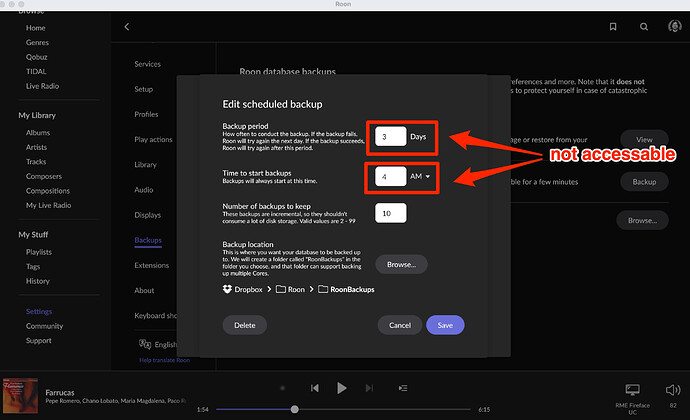This screenshot has height=420, width=690.
Task: Open Community in sidebar
Action: click(x=44, y=326)
